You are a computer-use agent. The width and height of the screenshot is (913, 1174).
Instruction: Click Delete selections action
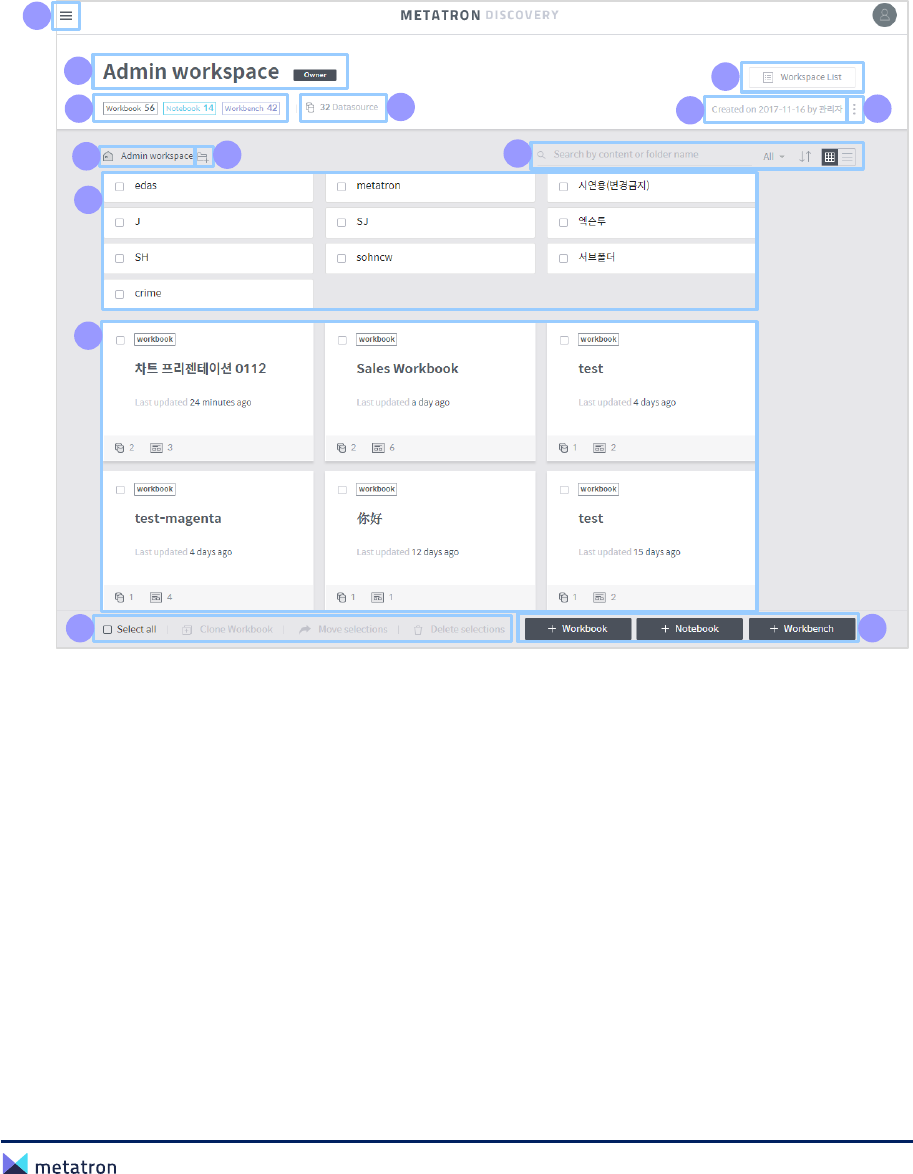point(460,630)
